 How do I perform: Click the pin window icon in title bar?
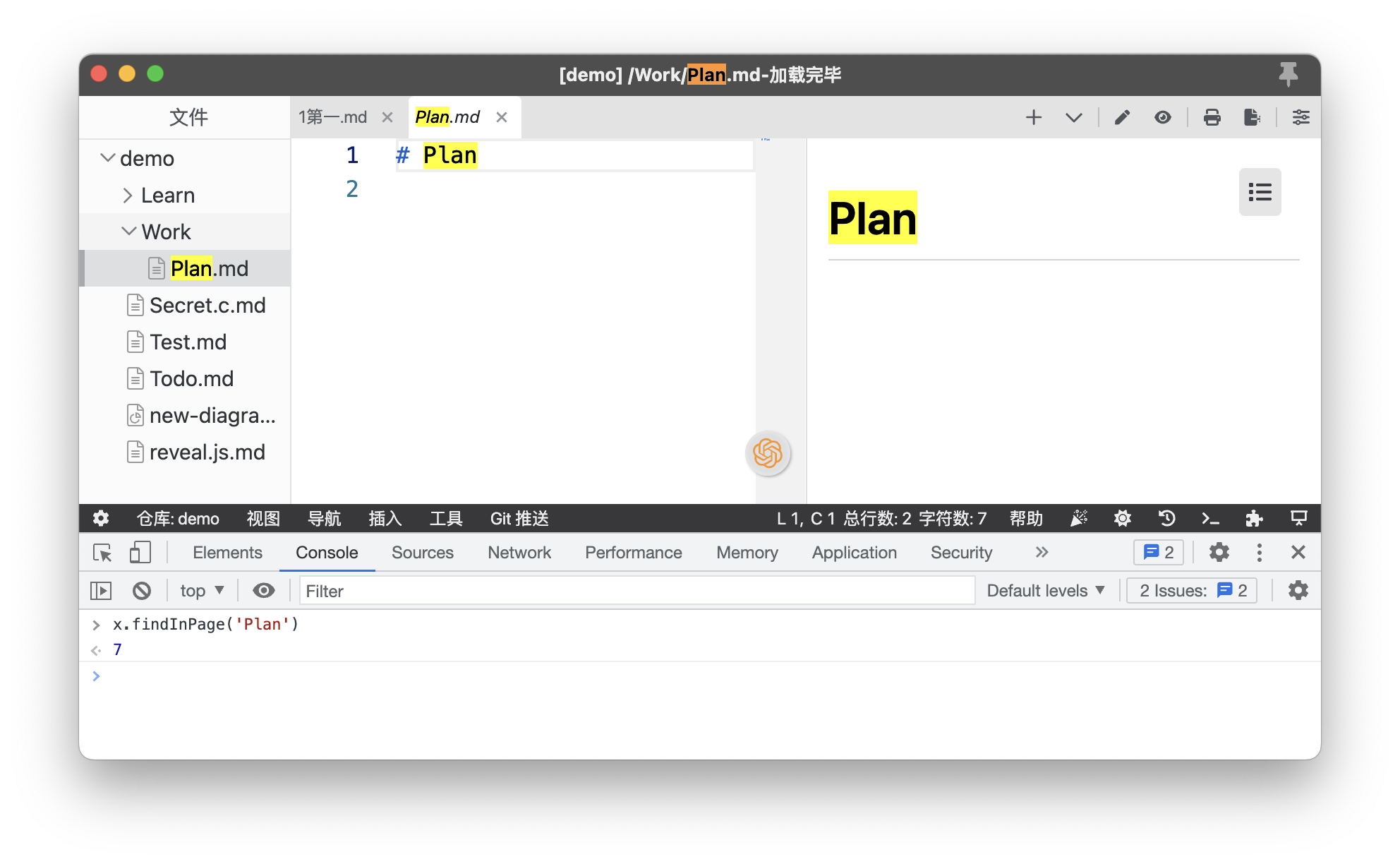coord(1288,73)
